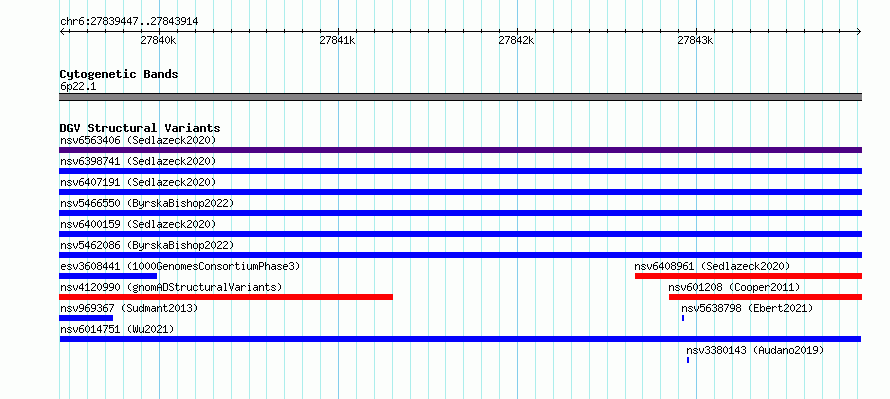The image size is (890, 399).
Task: Select the blue bar under nsv5462086
Action: [x=460, y=255]
